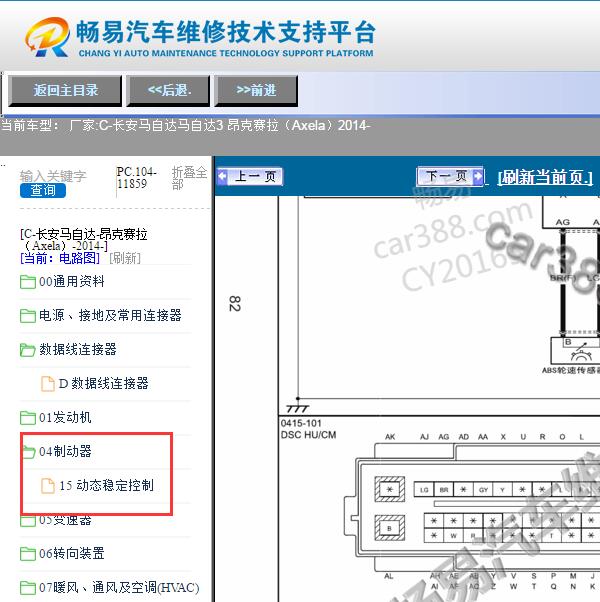Click the right arrow icon on 下一页
Image resolution: width=600 pixels, height=602 pixels.
point(478,177)
